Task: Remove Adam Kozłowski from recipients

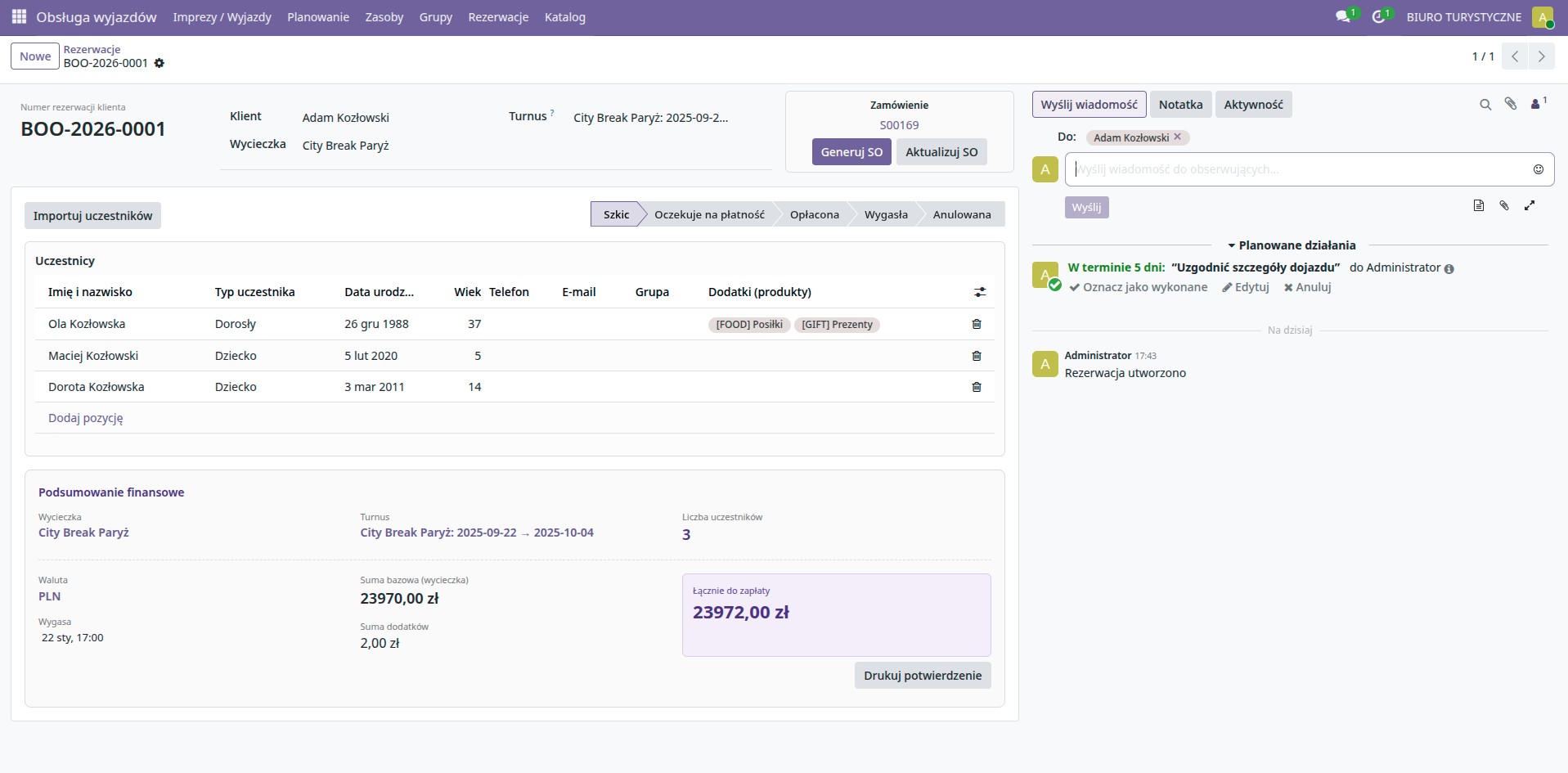Action: coord(1177,137)
